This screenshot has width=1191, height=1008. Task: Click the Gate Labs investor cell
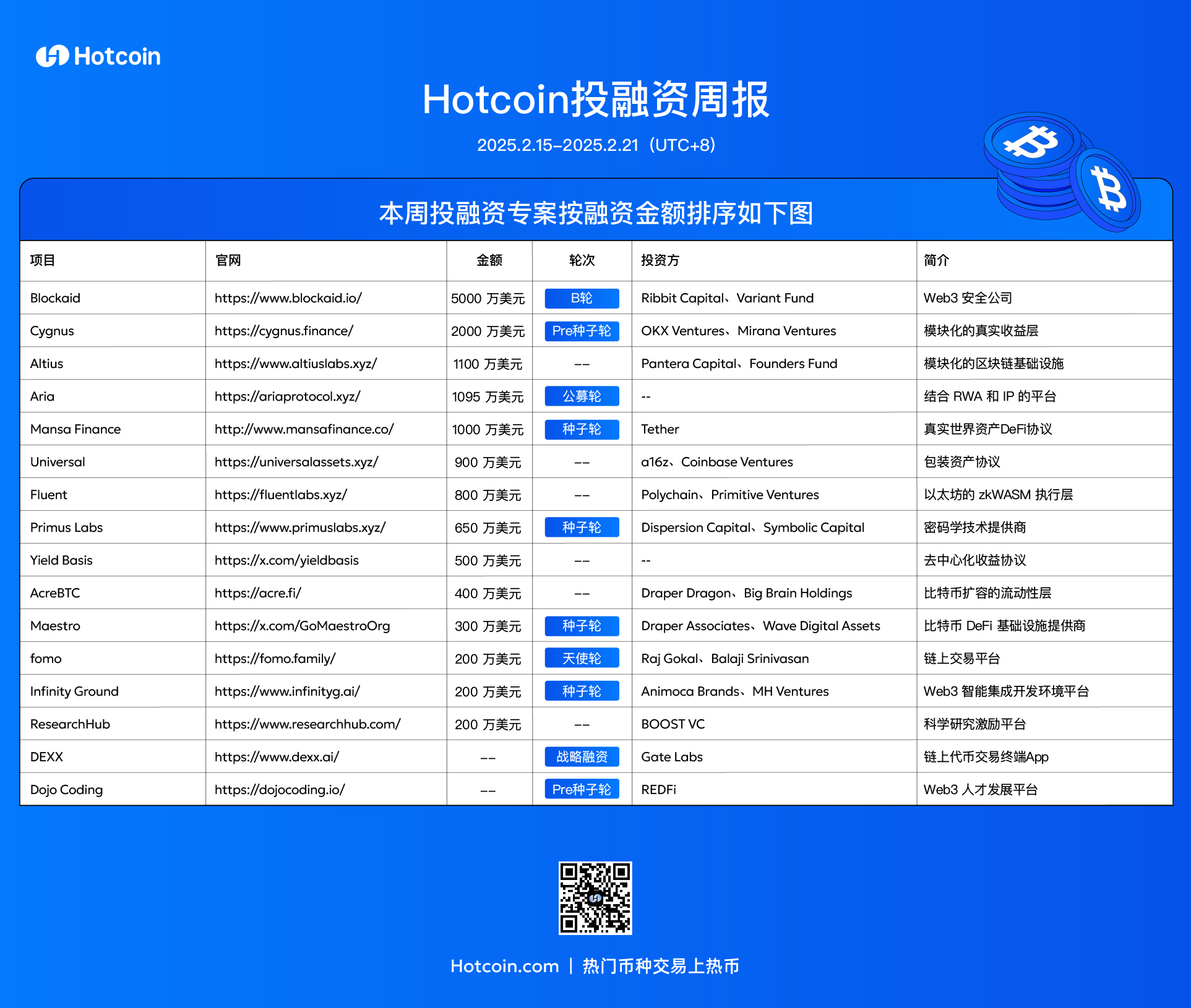pos(672,757)
